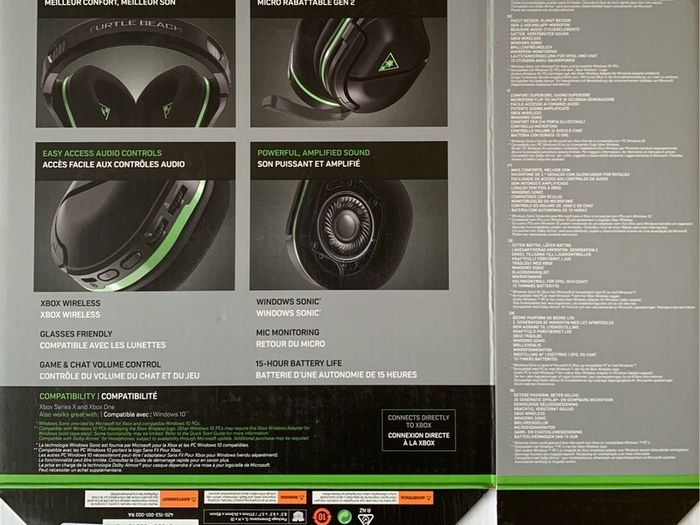
Task: Click the green 'EASY ACCESS AUDIO CONTROLS' heading
Action: pos(102,153)
